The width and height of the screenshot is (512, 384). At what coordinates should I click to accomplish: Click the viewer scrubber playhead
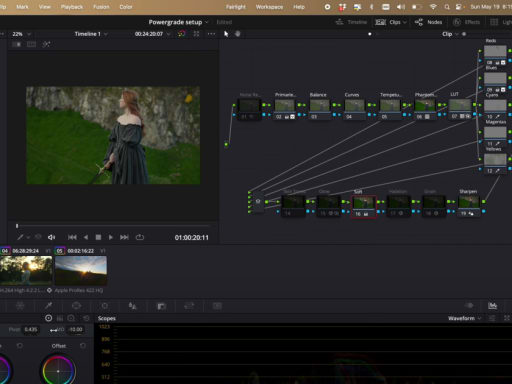coord(17,226)
